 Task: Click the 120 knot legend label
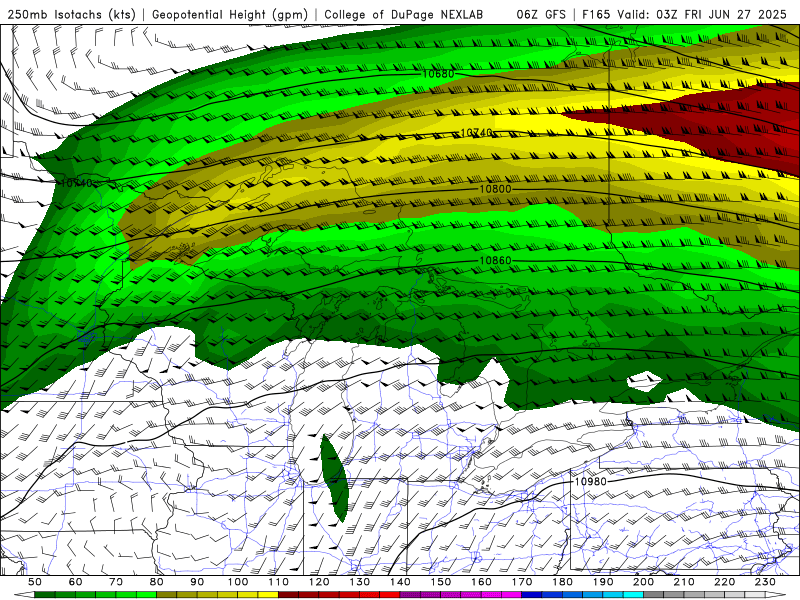tap(319, 582)
